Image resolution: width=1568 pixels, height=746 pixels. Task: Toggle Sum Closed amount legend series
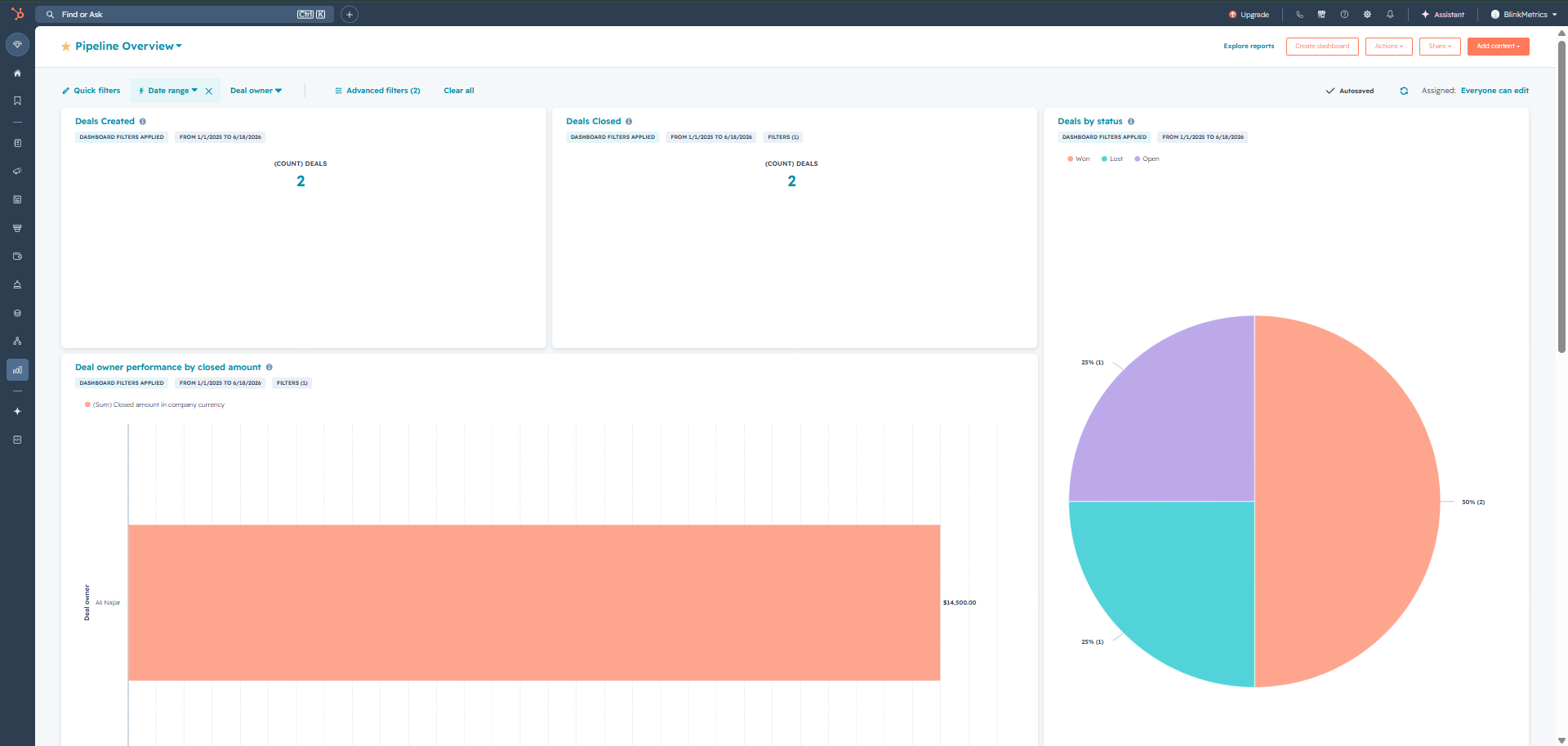click(154, 405)
